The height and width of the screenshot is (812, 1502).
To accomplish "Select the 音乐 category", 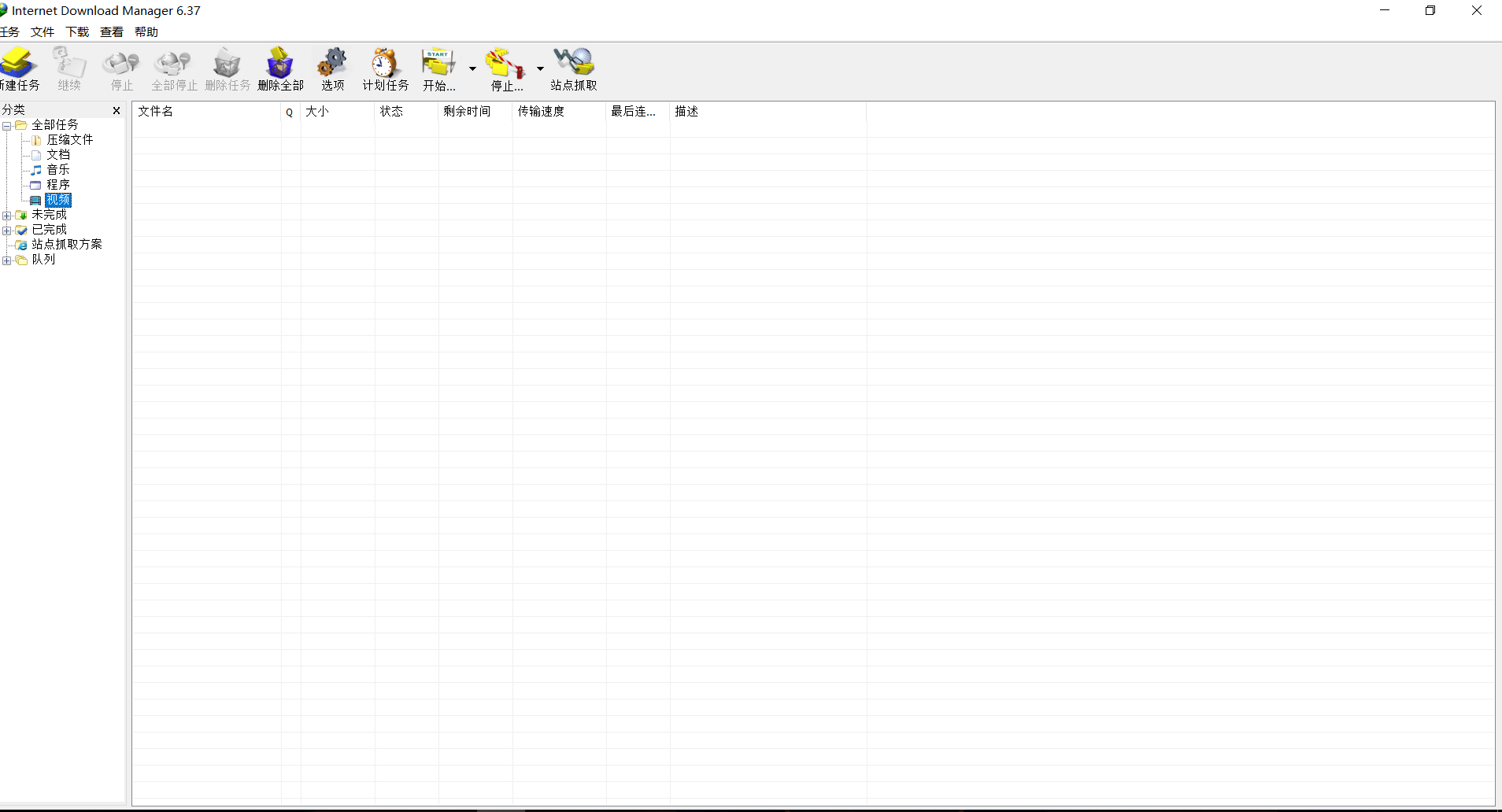I will [58, 170].
